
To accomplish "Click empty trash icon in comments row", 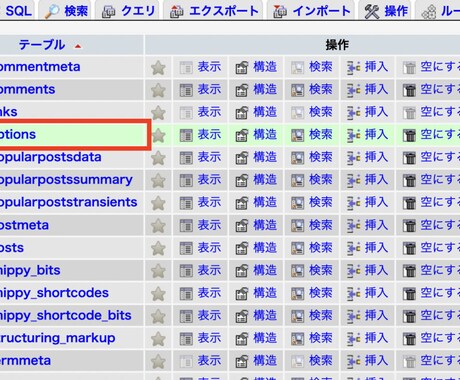I will point(409,90).
